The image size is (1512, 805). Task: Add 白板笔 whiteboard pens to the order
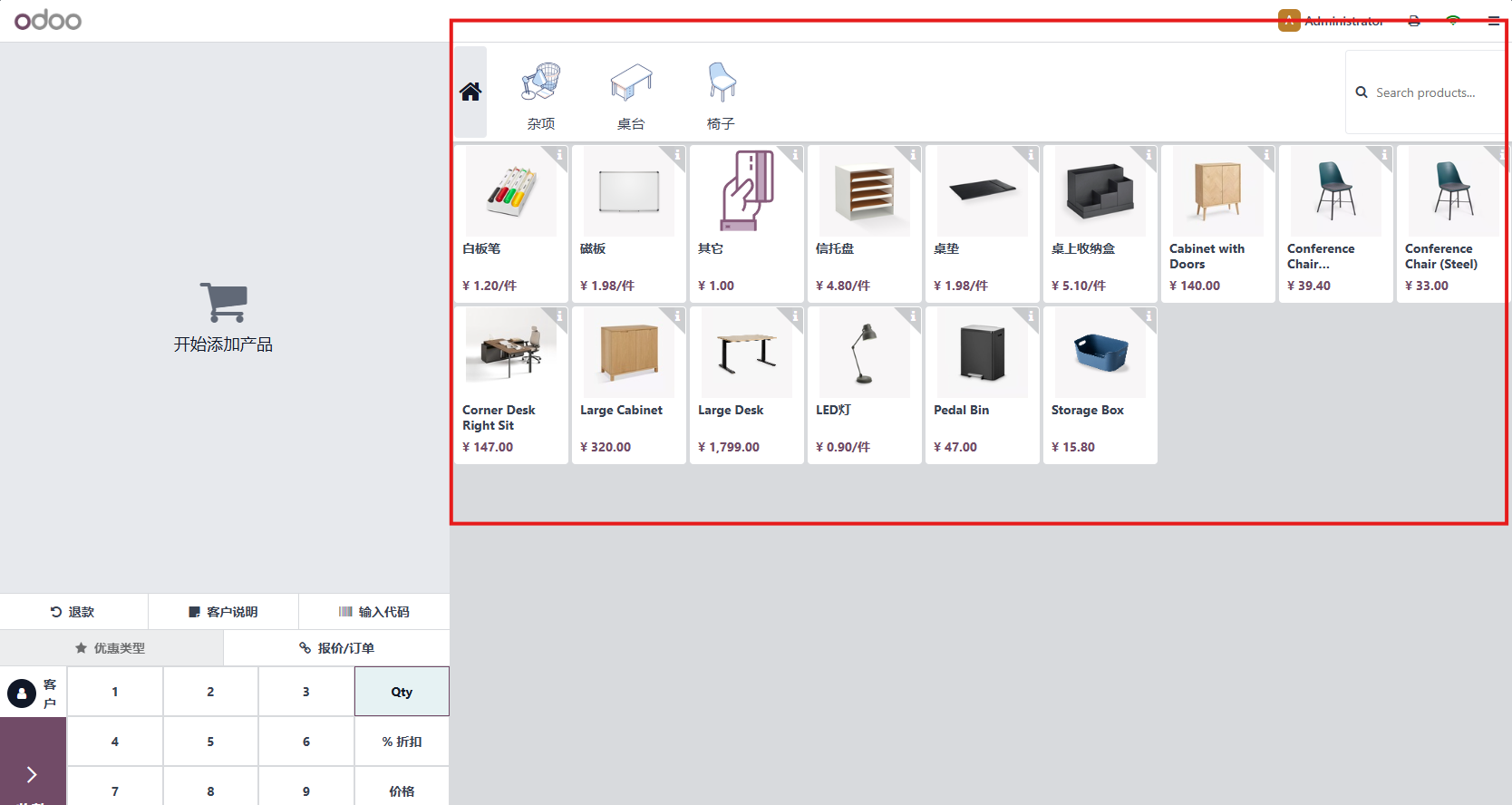click(x=511, y=224)
